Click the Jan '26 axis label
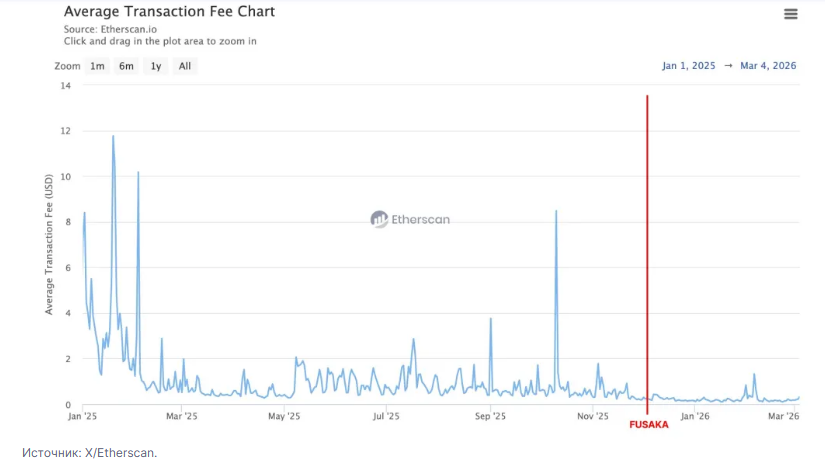This screenshot has height=462, width=825. click(695, 416)
